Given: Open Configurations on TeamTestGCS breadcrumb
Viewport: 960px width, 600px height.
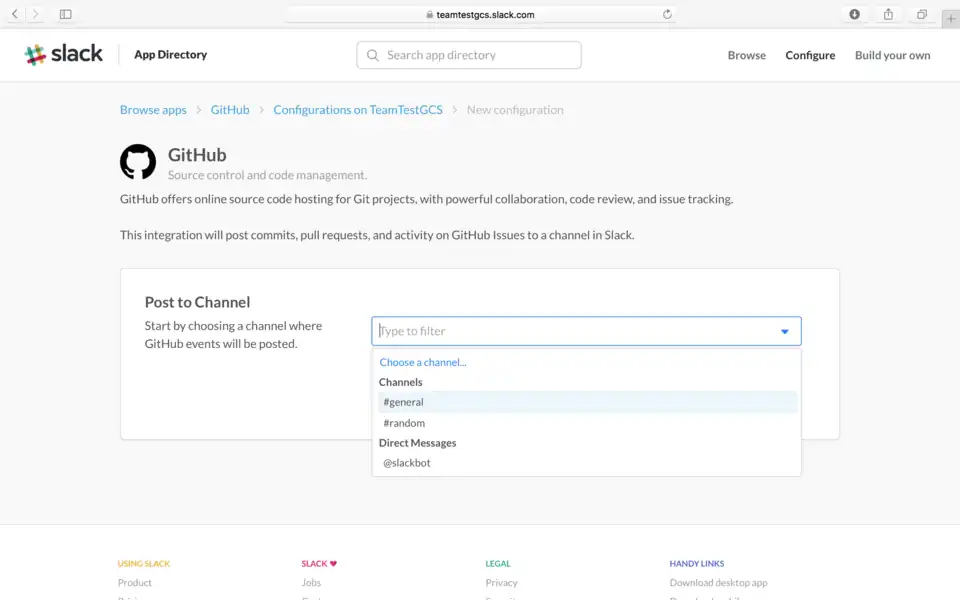Looking at the screenshot, I should click(x=357, y=110).
